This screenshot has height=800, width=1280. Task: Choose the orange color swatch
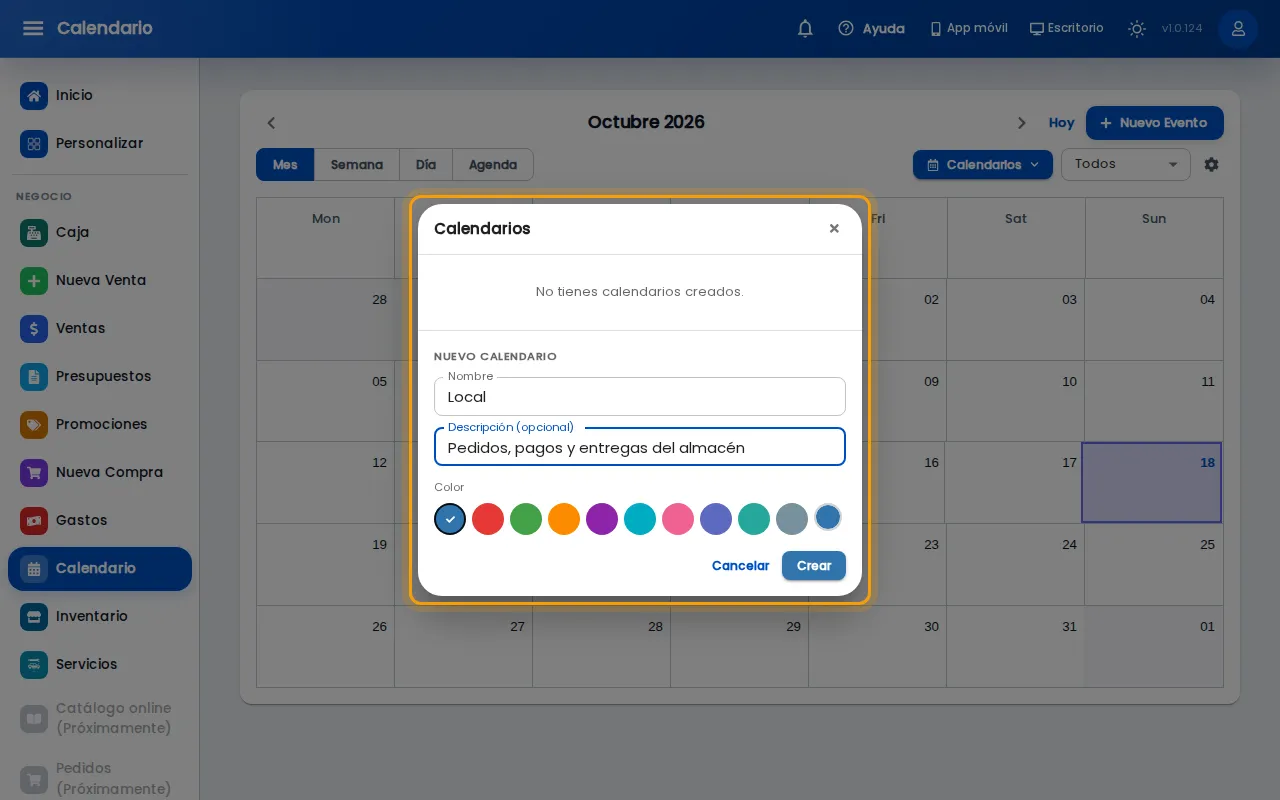pos(564,519)
